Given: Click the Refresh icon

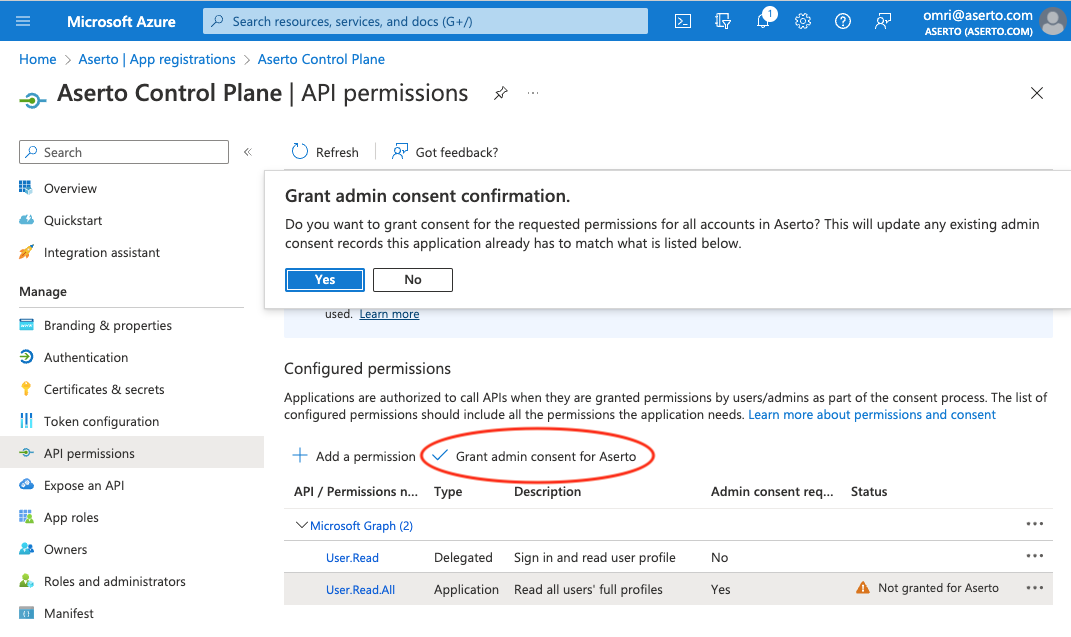Looking at the screenshot, I should tap(300, 152).
